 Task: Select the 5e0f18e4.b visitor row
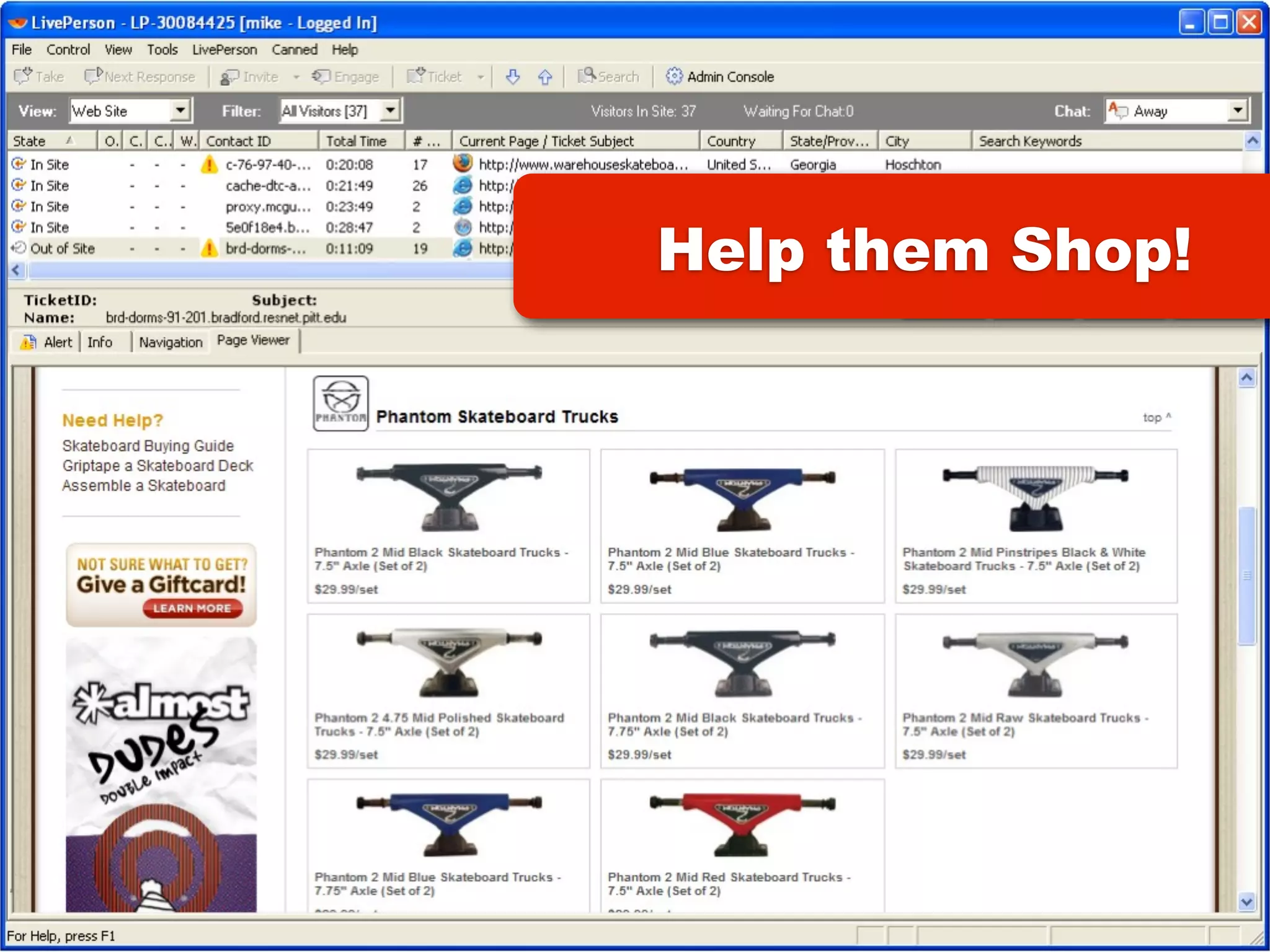coord(260,227)
